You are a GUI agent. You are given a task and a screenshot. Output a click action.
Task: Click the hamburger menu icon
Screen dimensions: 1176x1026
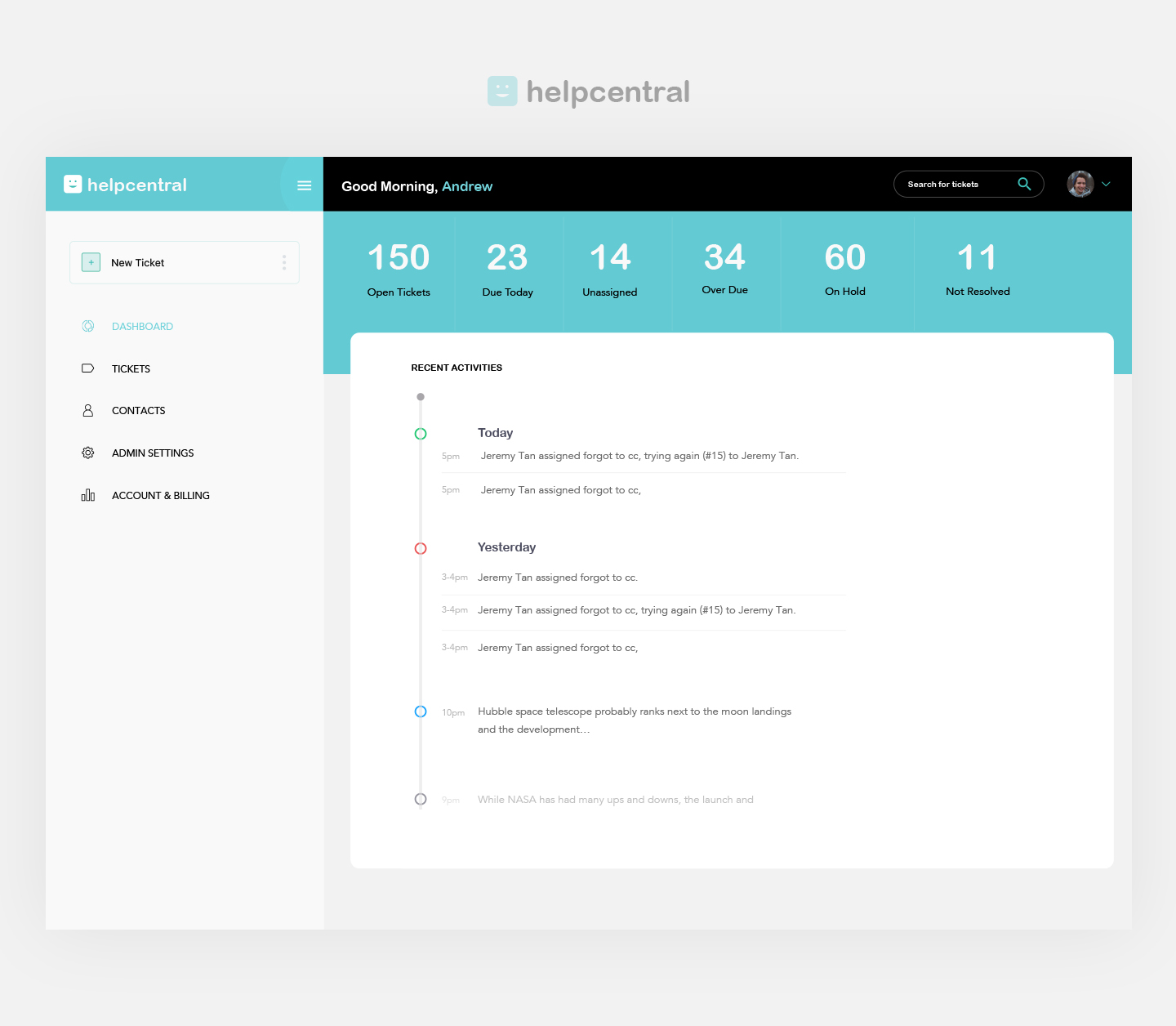304,185
